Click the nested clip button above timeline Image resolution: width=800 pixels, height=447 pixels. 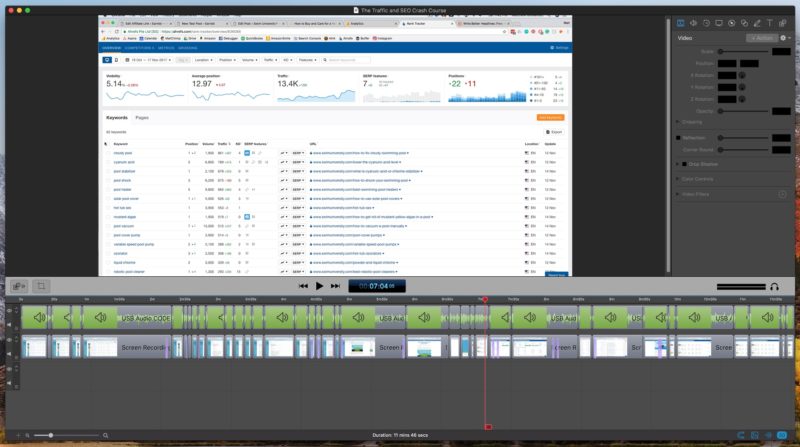[x=19, y=286]
